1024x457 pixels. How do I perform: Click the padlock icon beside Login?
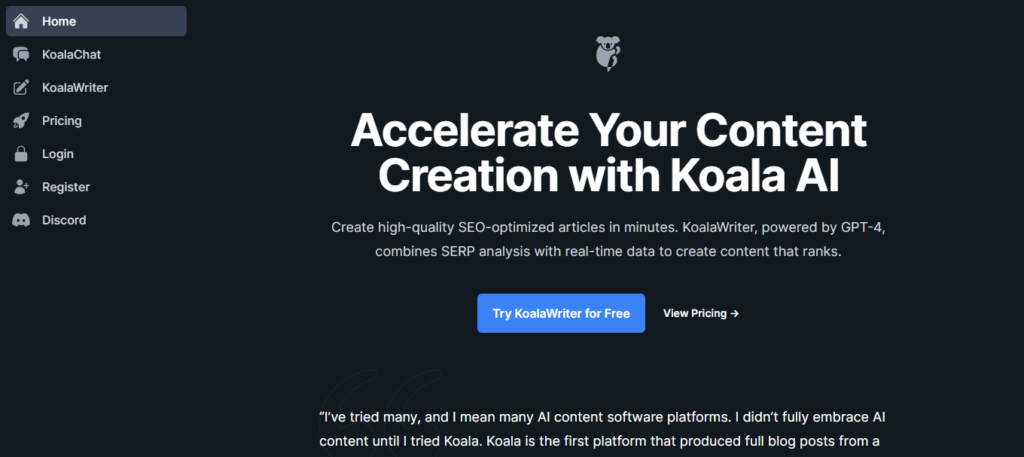coord(21,154)
